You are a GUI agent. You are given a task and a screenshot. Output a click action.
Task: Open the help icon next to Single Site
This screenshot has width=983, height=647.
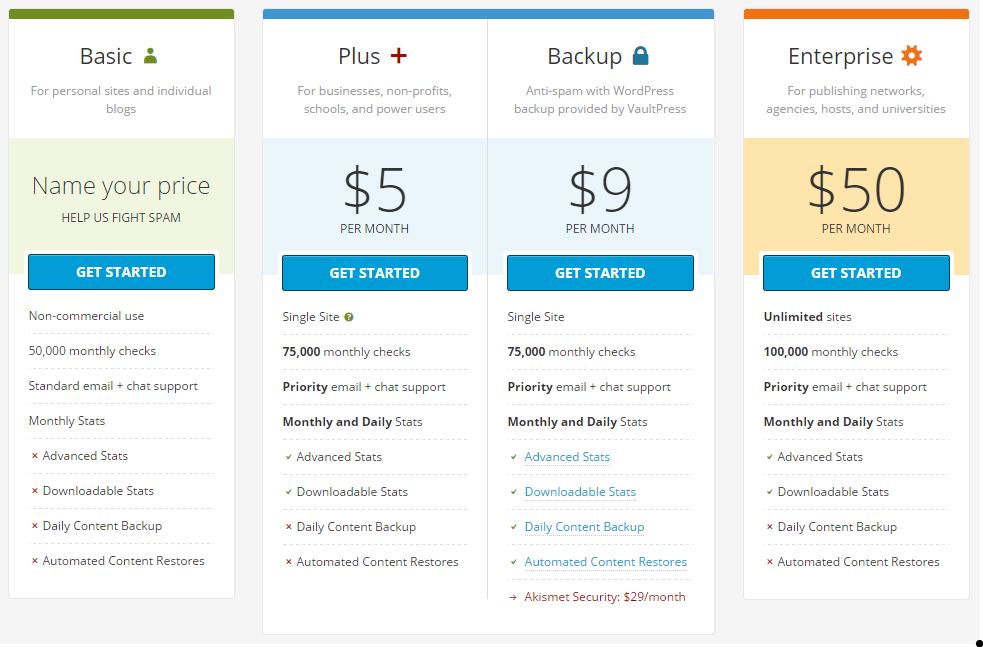[x=349, y=317]
